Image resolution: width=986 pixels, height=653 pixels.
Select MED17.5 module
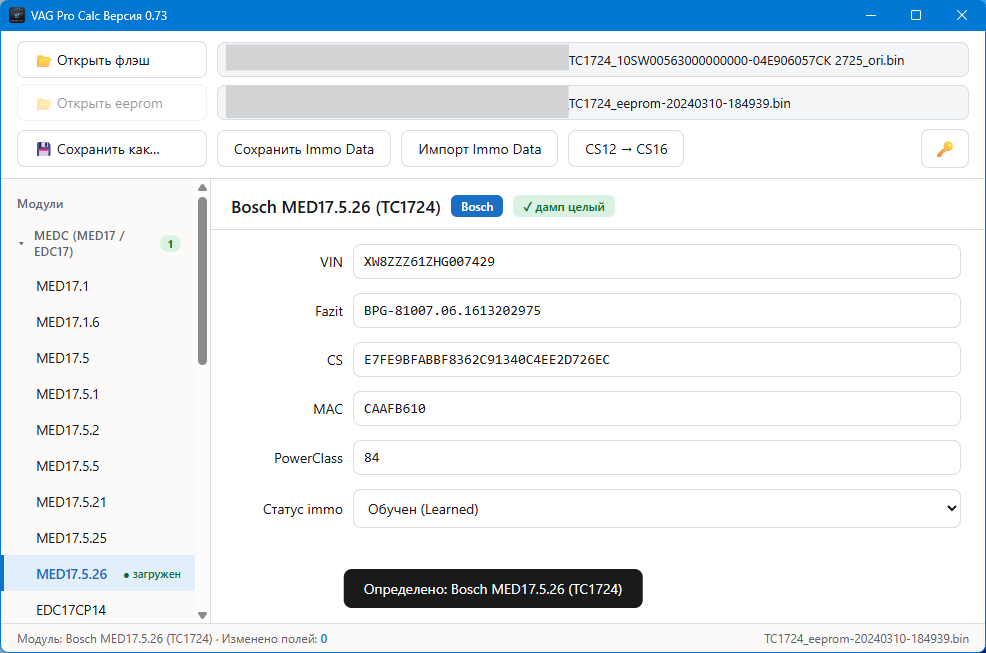pos(98,358)
